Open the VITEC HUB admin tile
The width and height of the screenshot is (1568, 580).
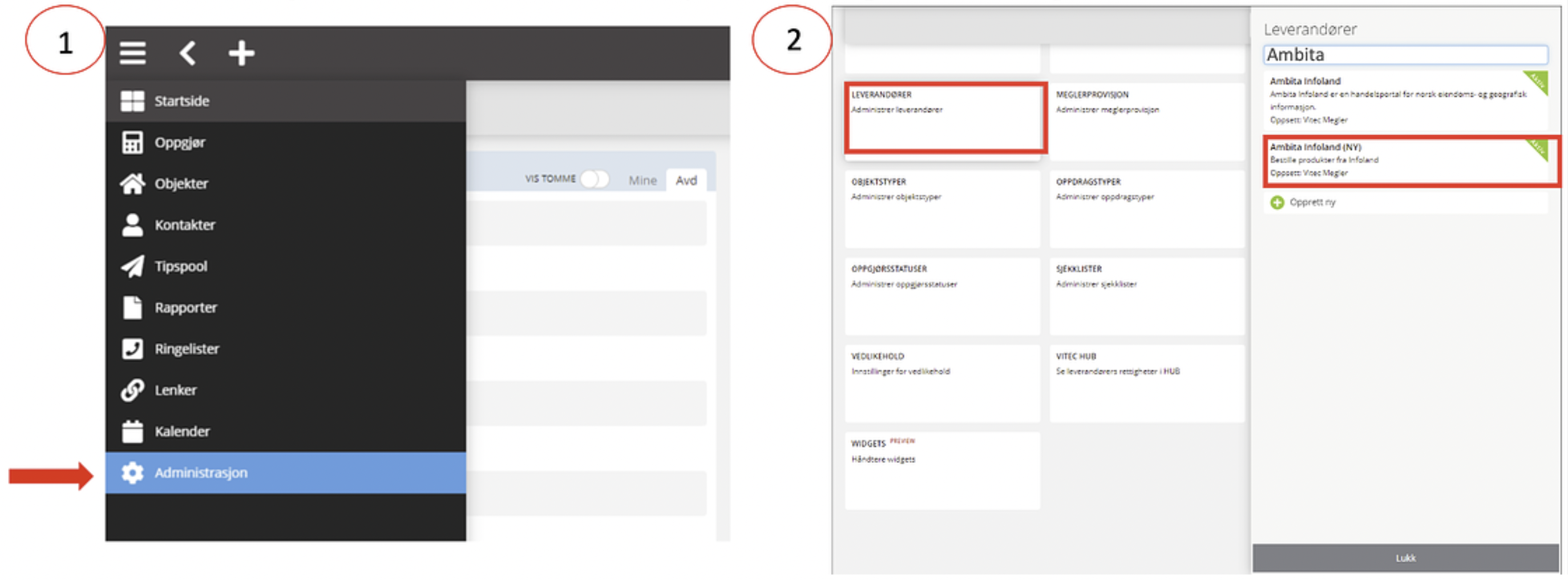click(x=1147, y=384)
